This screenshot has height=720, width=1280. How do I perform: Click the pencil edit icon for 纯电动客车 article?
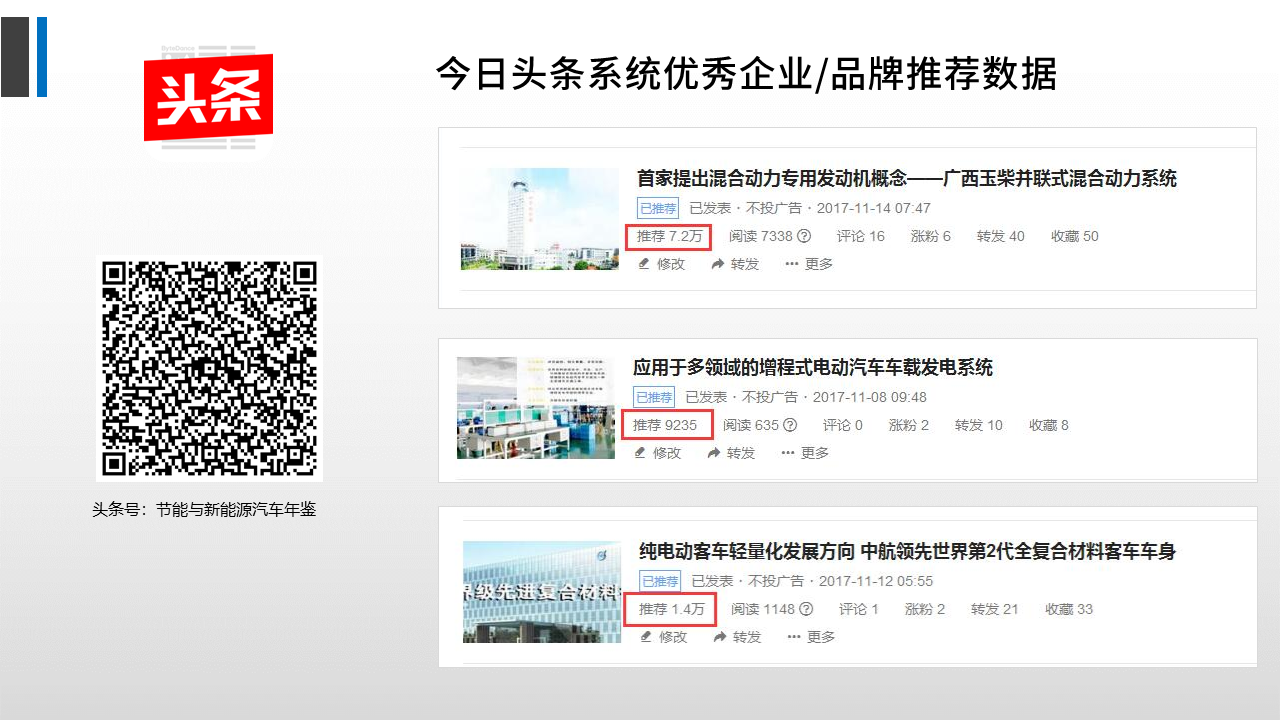click(x=647, y=637)
